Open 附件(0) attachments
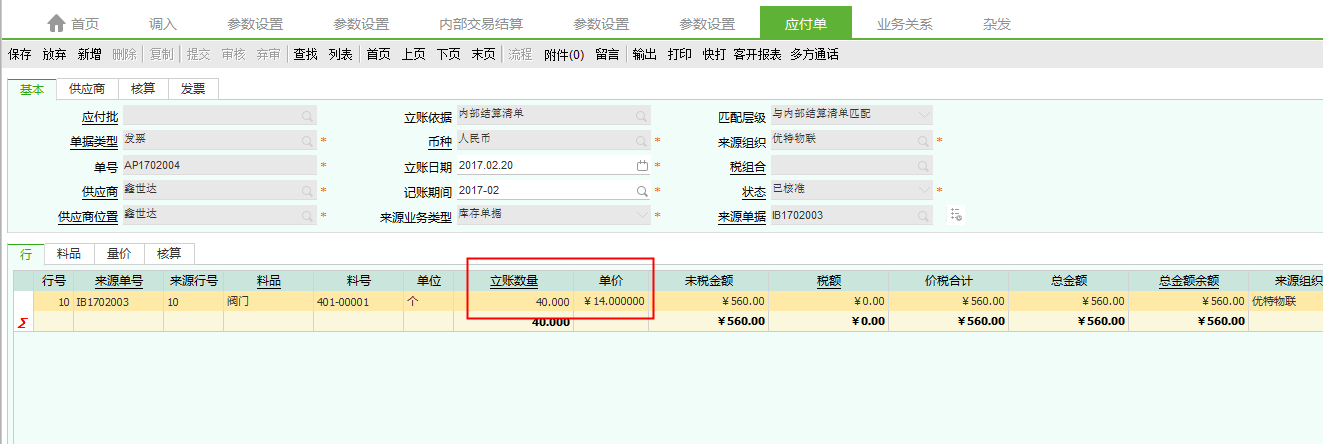The height and width of the screenshot is (444, 1323). click(x=563, y=55)
